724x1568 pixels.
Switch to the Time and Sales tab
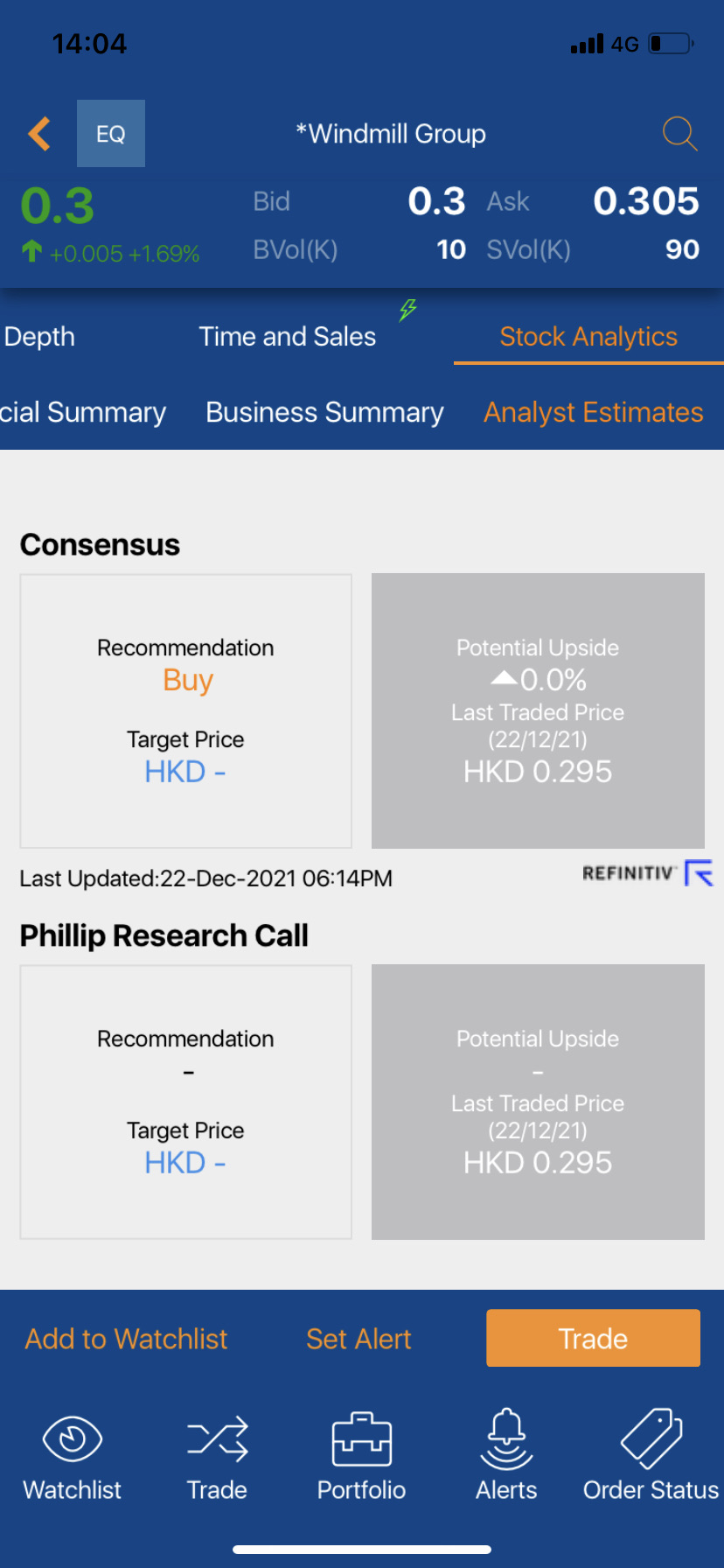[288, 337]
